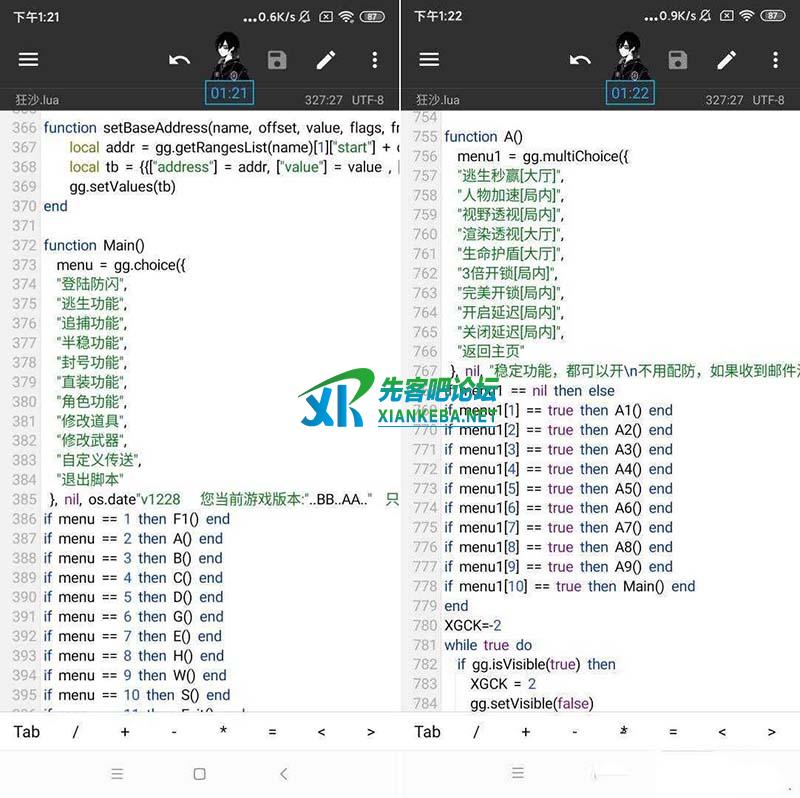800x798 pixels.
Task: Tap the undo arrow in left editor
Action: [179, 60]
